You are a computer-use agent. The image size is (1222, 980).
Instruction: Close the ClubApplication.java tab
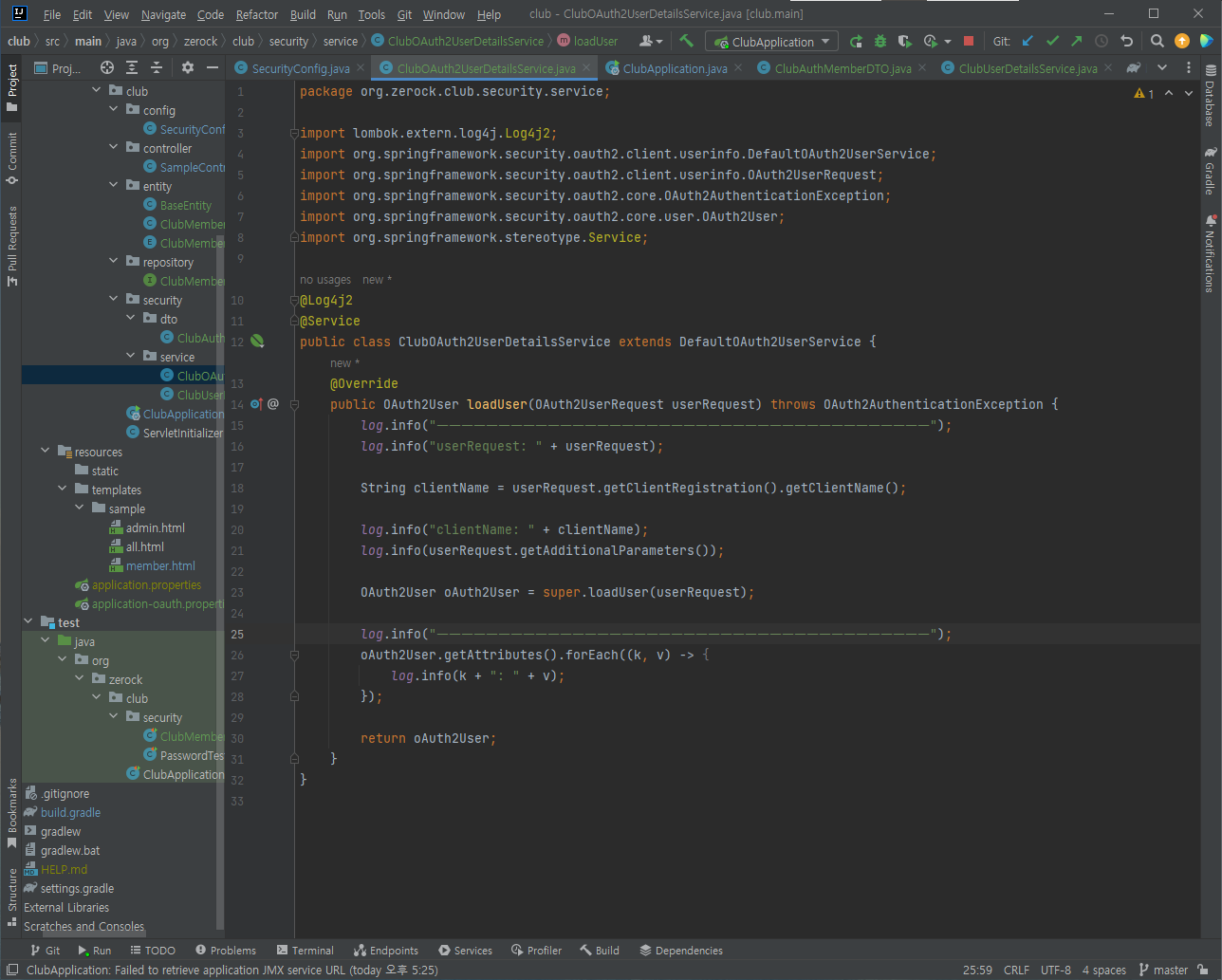point(739,68)
